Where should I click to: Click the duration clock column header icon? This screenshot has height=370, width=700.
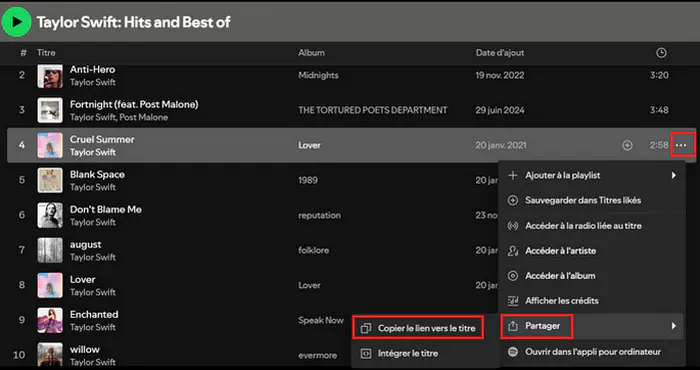[x=661, y=53]
